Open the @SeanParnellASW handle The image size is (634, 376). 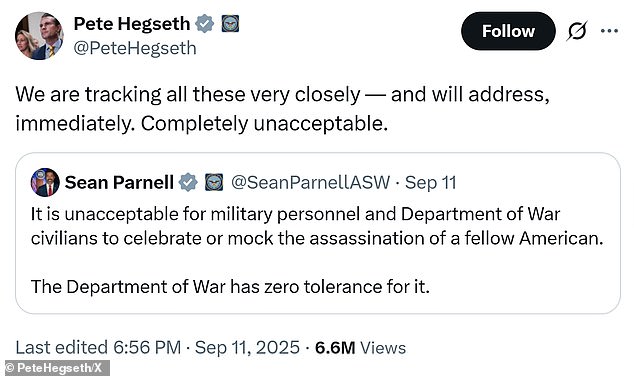pyautogui.click(x=310, y=182)
